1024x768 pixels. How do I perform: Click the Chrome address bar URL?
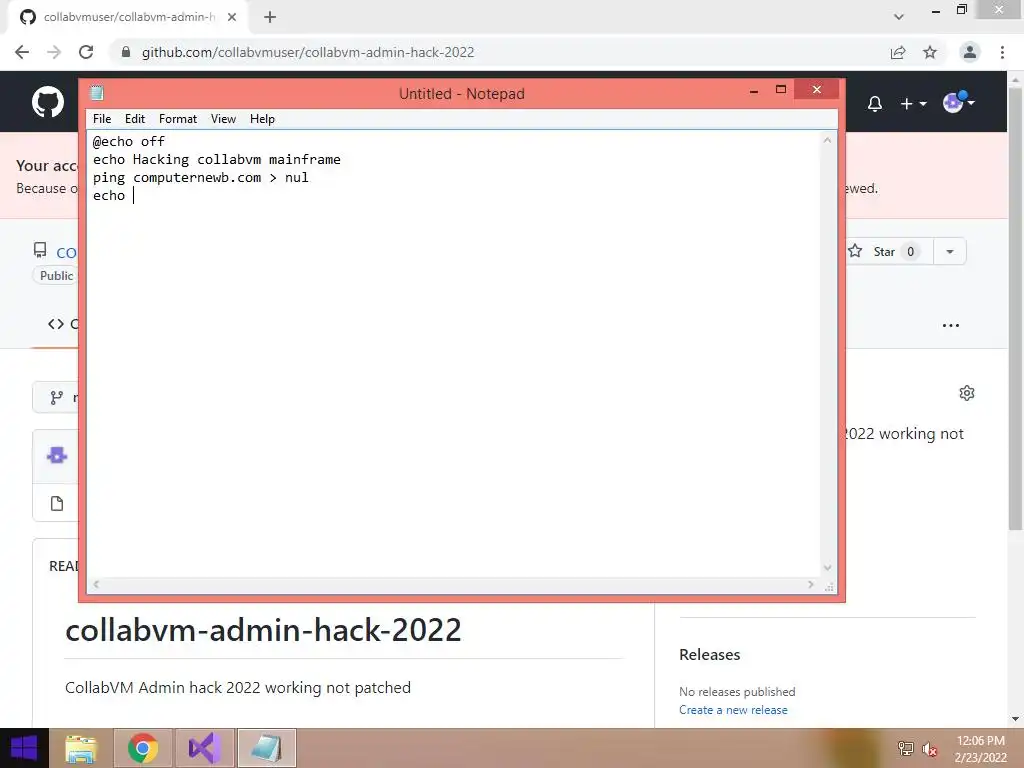(308, 52)
